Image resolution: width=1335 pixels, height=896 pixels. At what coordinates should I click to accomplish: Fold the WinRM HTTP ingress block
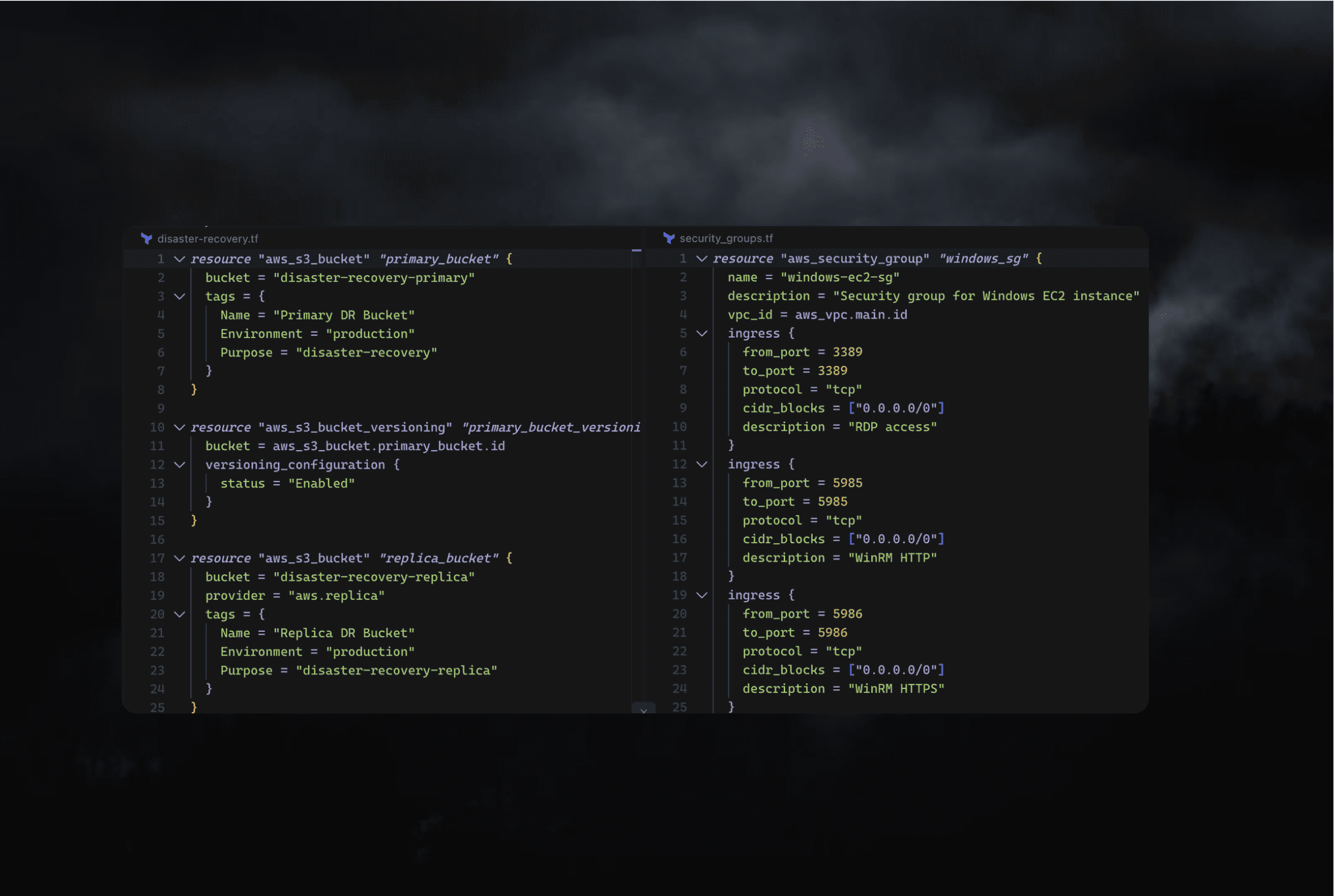[x=702, y=464]
